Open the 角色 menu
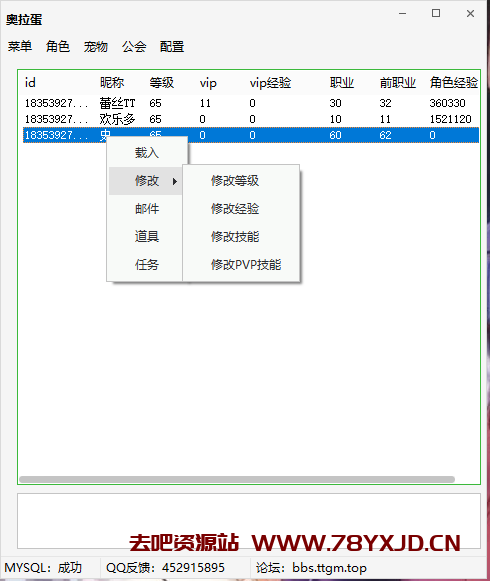490x581 pixels. pos(58,47)
